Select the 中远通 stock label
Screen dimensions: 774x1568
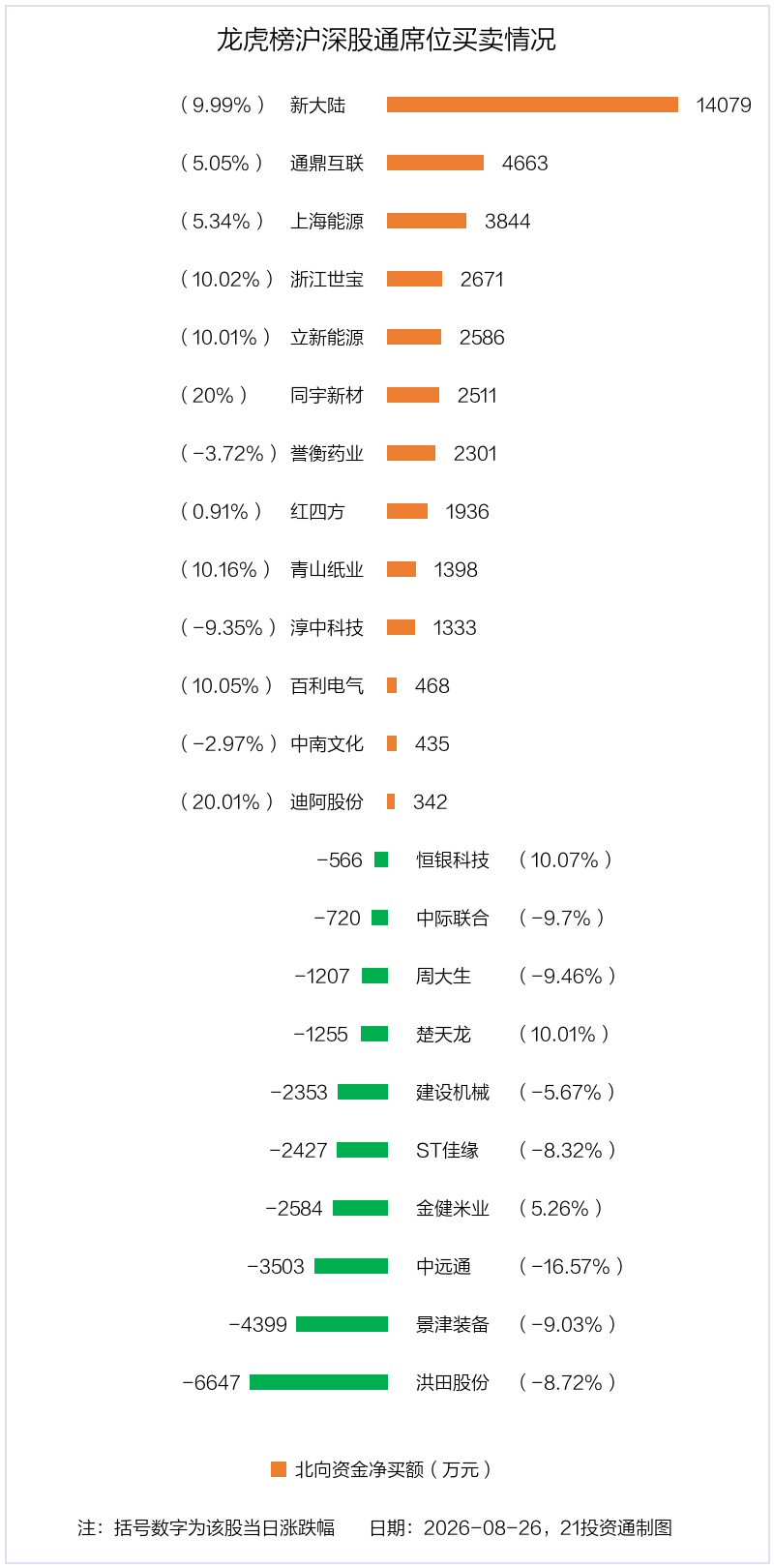pos(443,1266)
